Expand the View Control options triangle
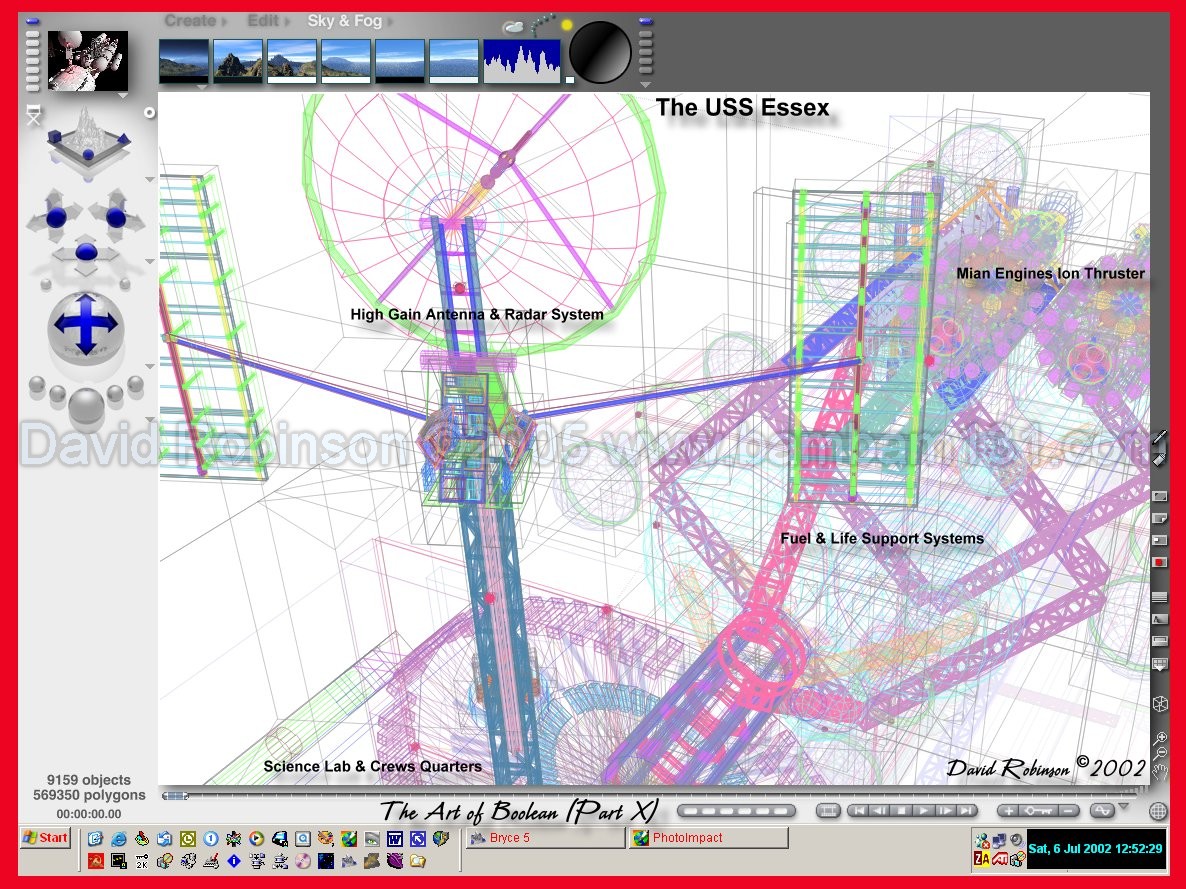The image size is (1186, 889). tap(150, 179)
